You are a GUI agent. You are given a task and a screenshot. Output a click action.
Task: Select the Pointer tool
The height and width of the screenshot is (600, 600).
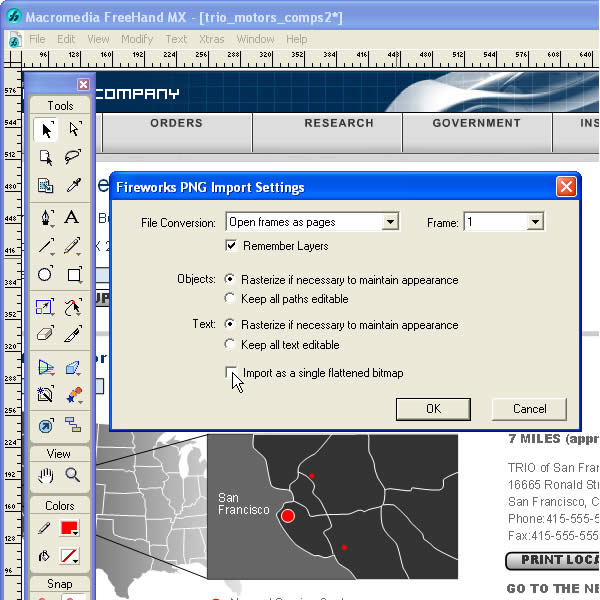click(x=46, y=130)
